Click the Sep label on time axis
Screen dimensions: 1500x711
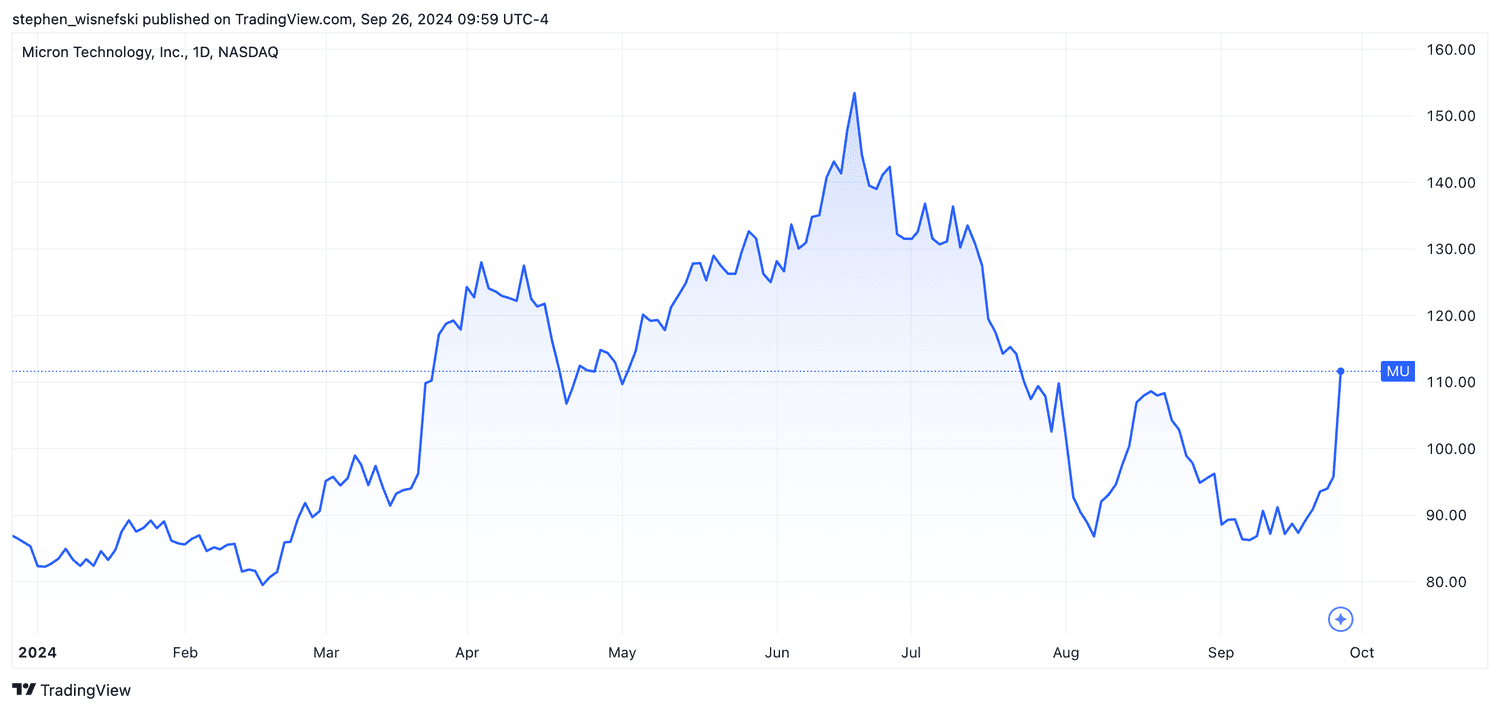[x=1221, y=653]
